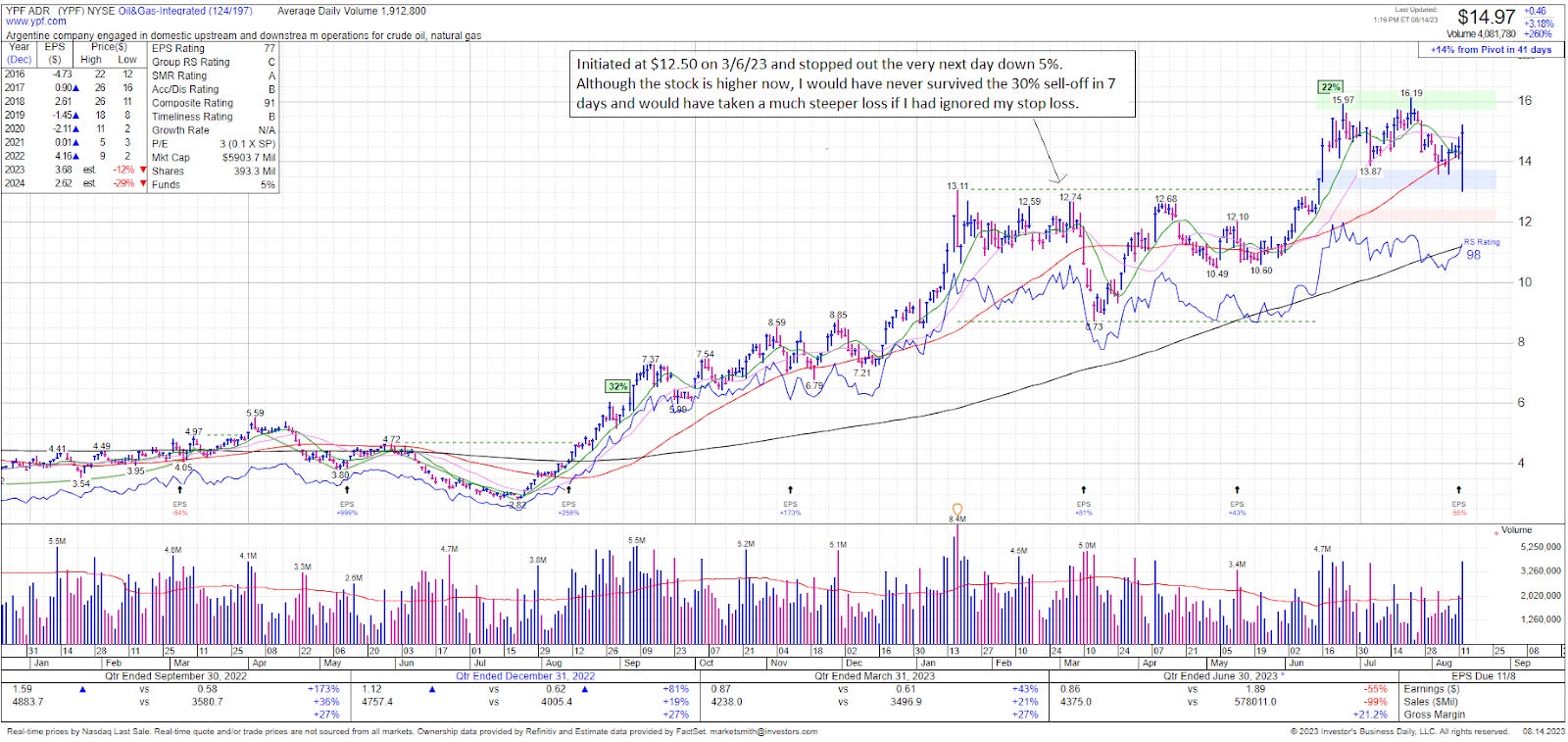Click the Gross Margin label in the bottom table

[x=1435, y=715]
